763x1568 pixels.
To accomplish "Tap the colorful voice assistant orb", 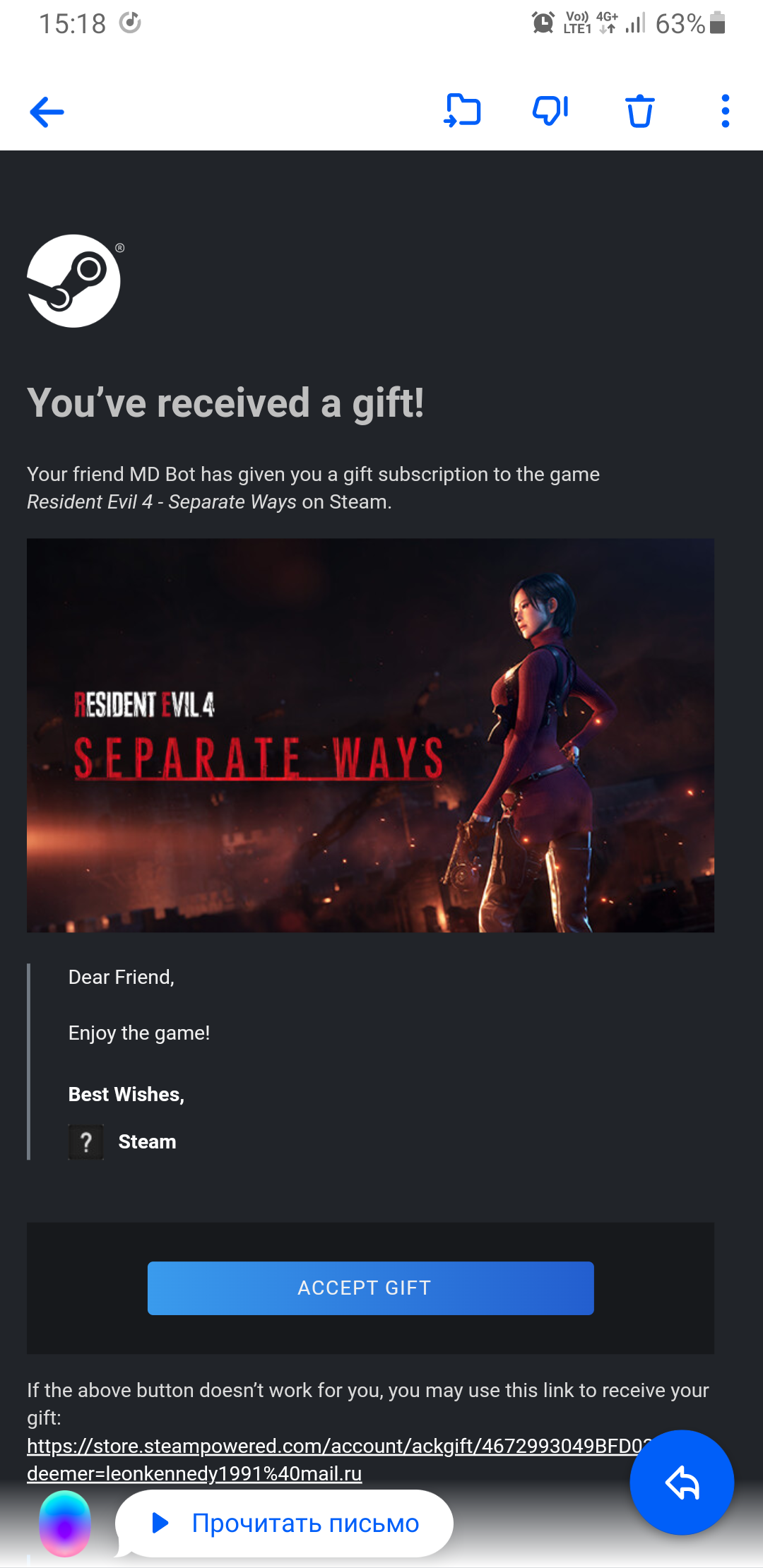I will 65,1524.
